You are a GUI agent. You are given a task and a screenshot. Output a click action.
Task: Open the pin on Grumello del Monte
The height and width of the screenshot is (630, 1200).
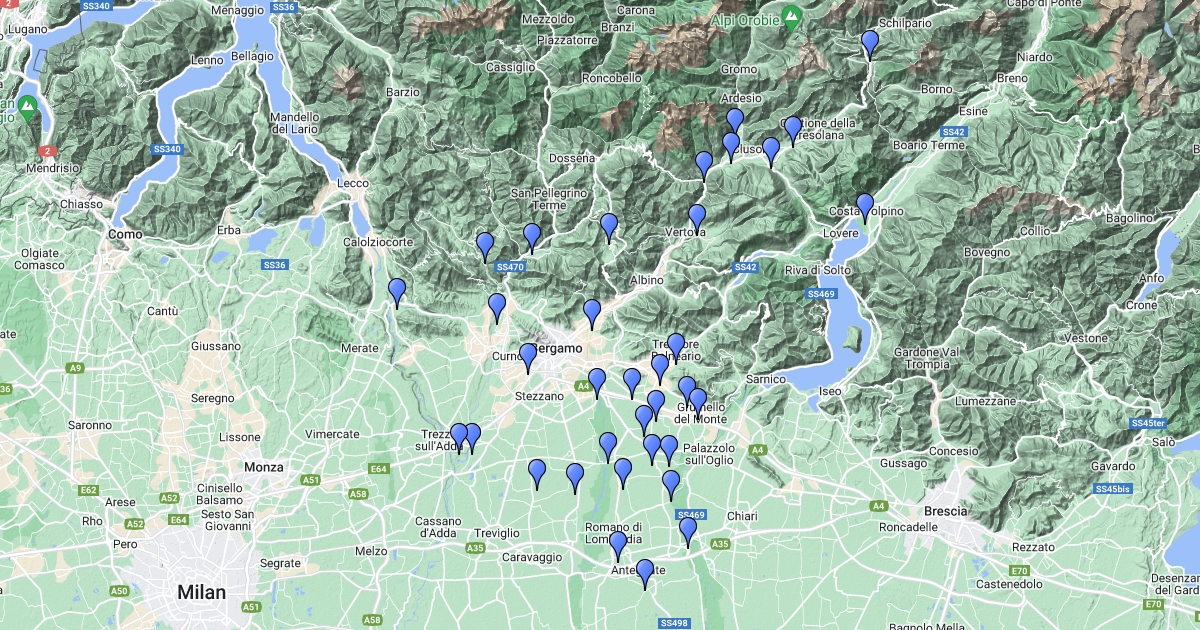[x=698, y=403]
